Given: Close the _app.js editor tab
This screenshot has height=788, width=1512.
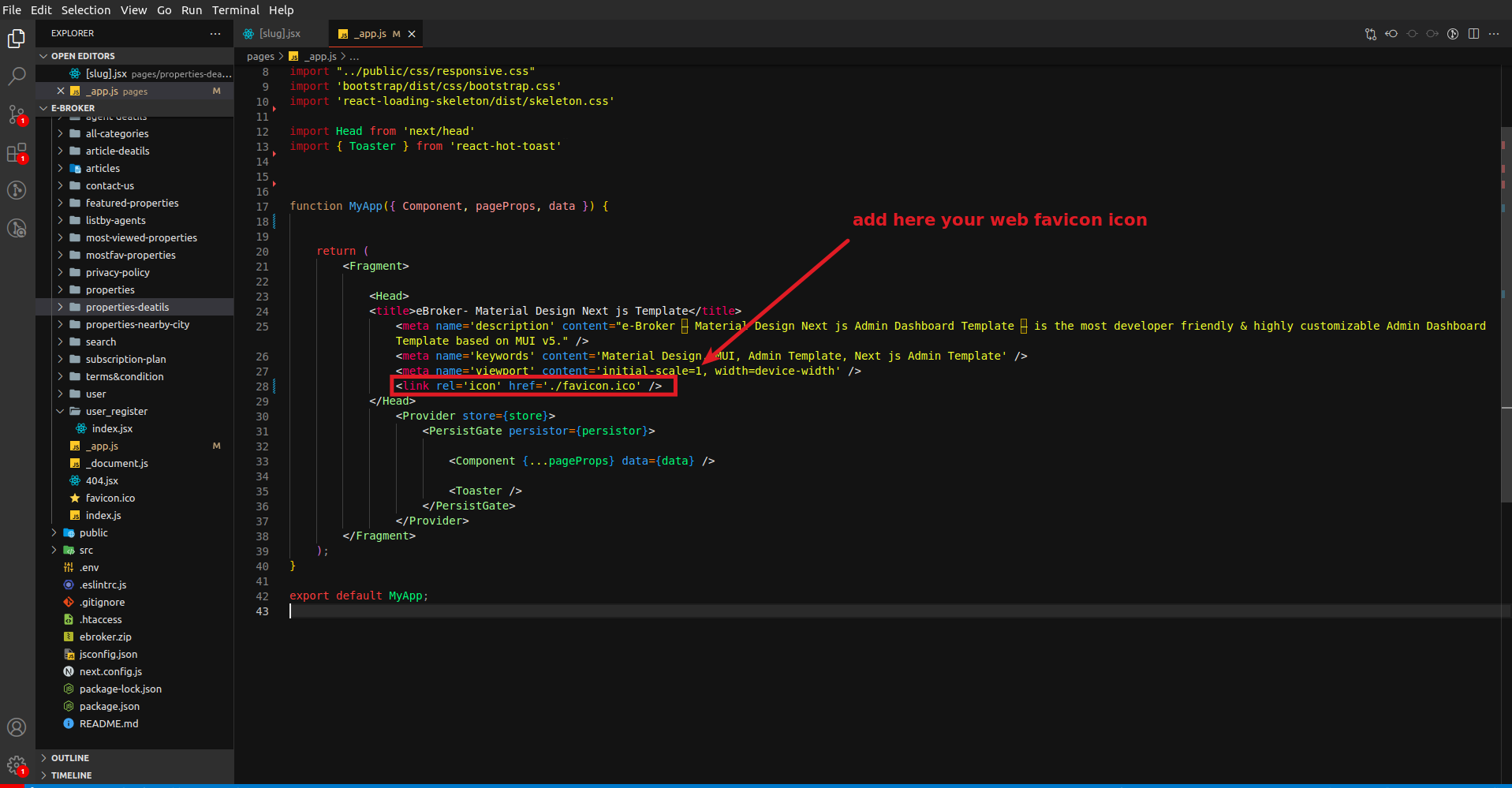Looking at the screenshot, I should click(412, 34).
